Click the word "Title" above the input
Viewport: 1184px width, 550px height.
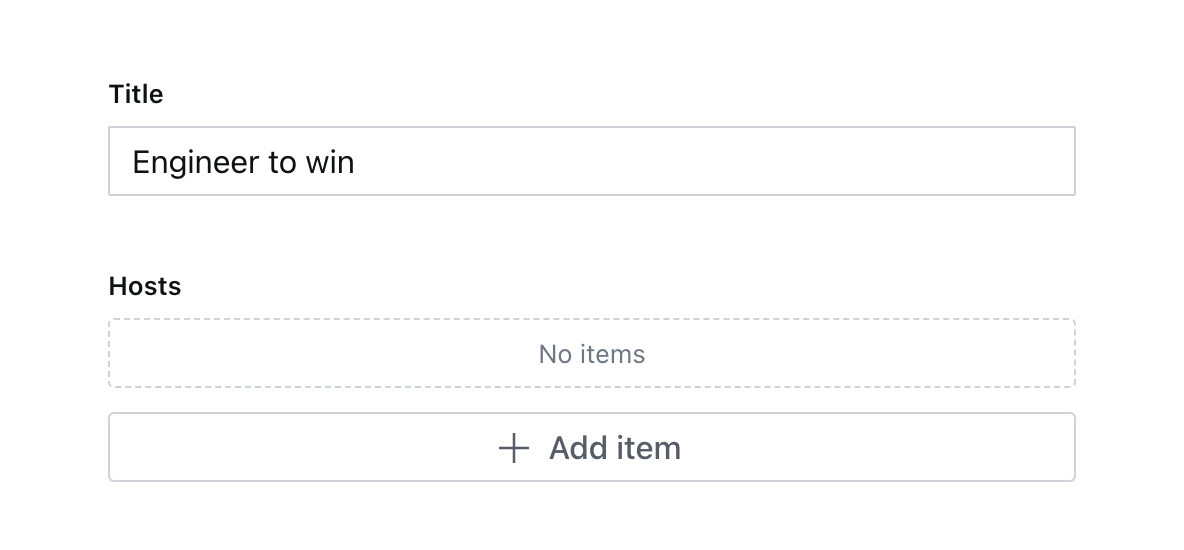(x=136, y=94)
